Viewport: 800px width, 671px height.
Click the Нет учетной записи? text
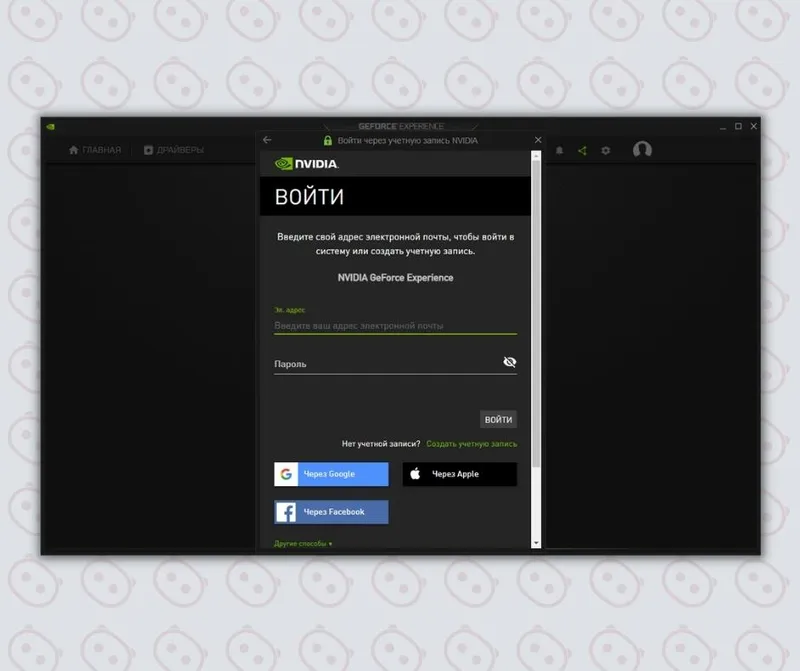381,444
